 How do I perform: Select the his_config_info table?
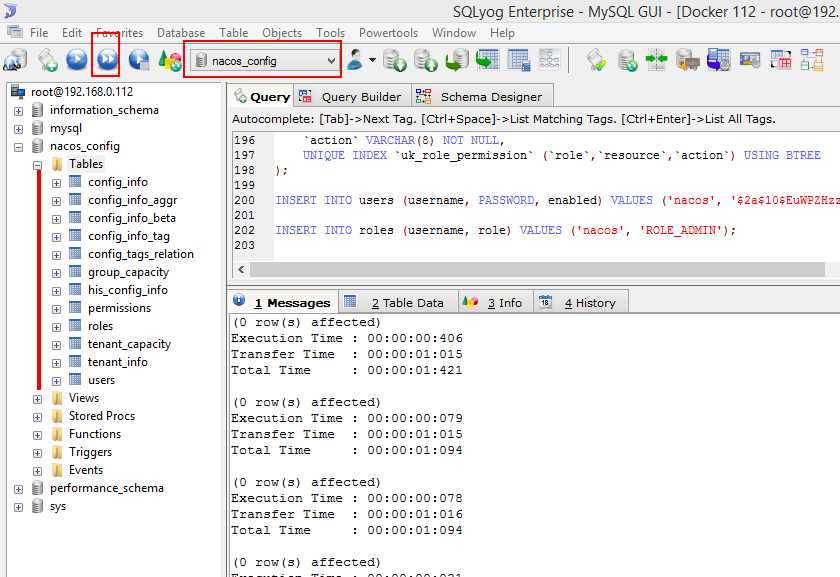pos(128,290)
